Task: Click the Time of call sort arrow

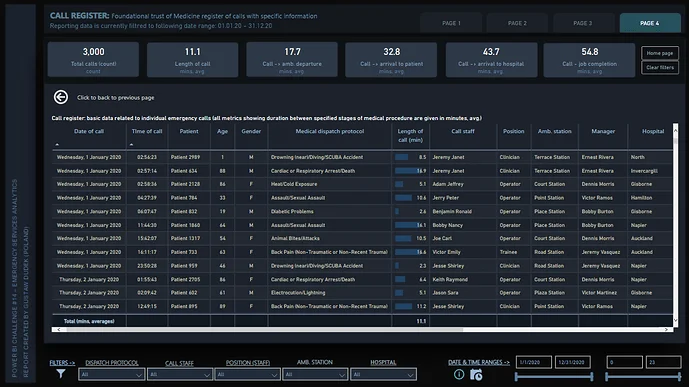Action: (x=131, y=144)
